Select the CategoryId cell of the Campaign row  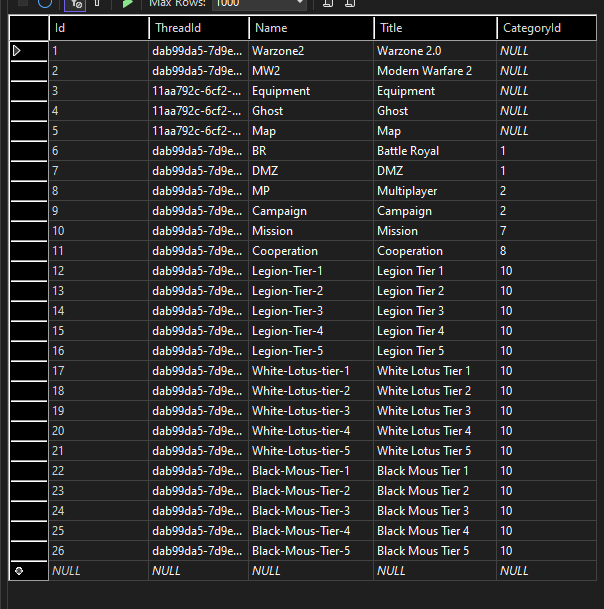[x=547, y=211]
